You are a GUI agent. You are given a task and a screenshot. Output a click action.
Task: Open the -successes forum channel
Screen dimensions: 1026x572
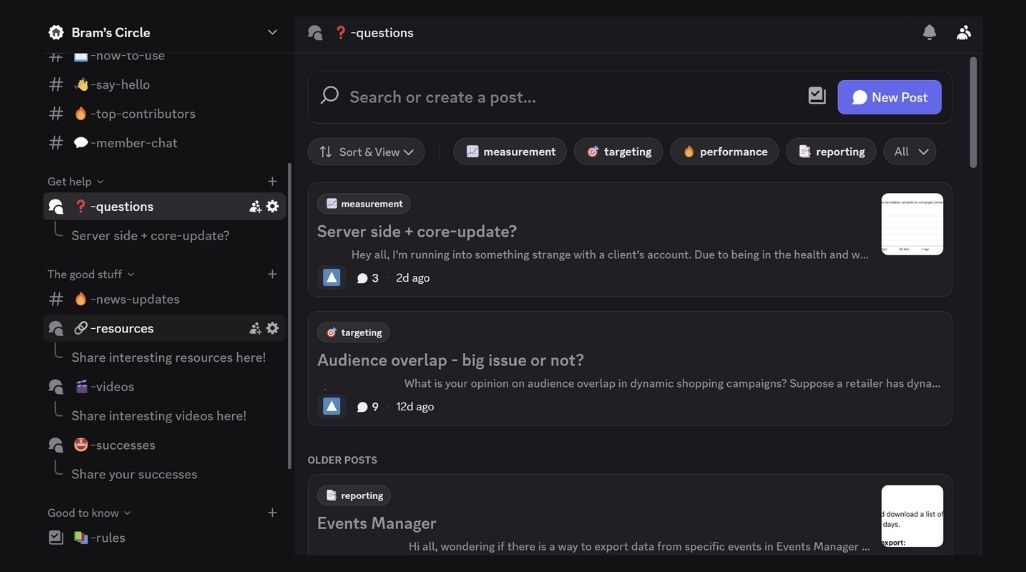pos(164,445)
